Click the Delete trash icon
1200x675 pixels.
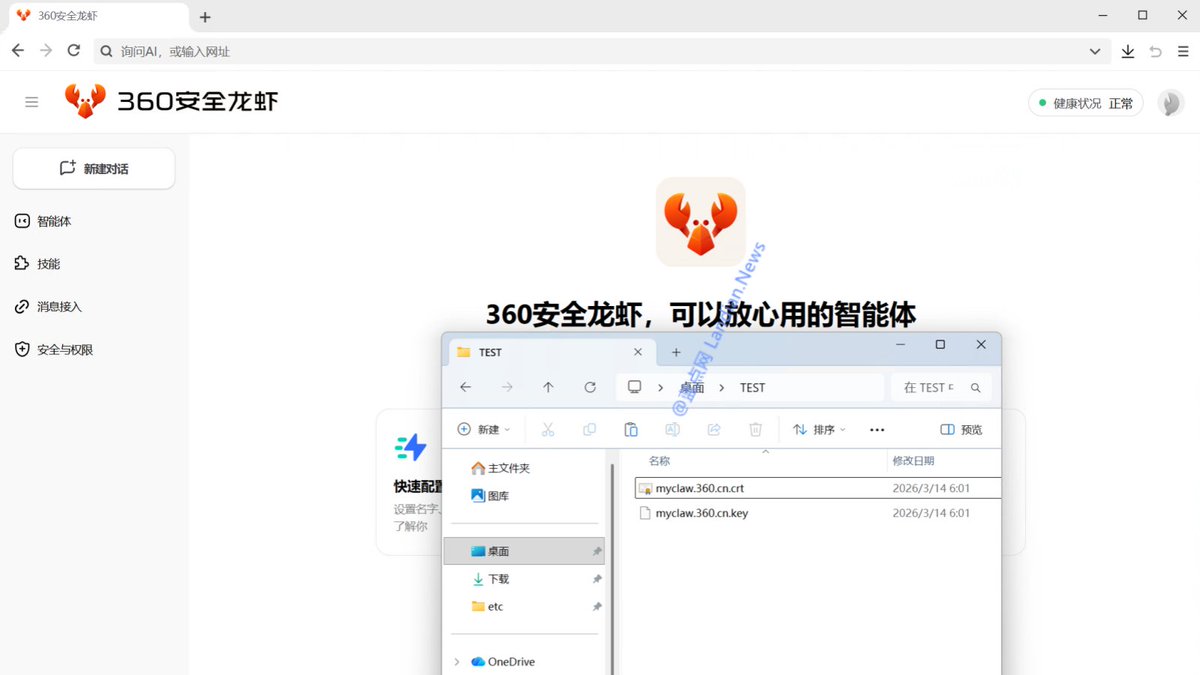click(x=756, y=429)
